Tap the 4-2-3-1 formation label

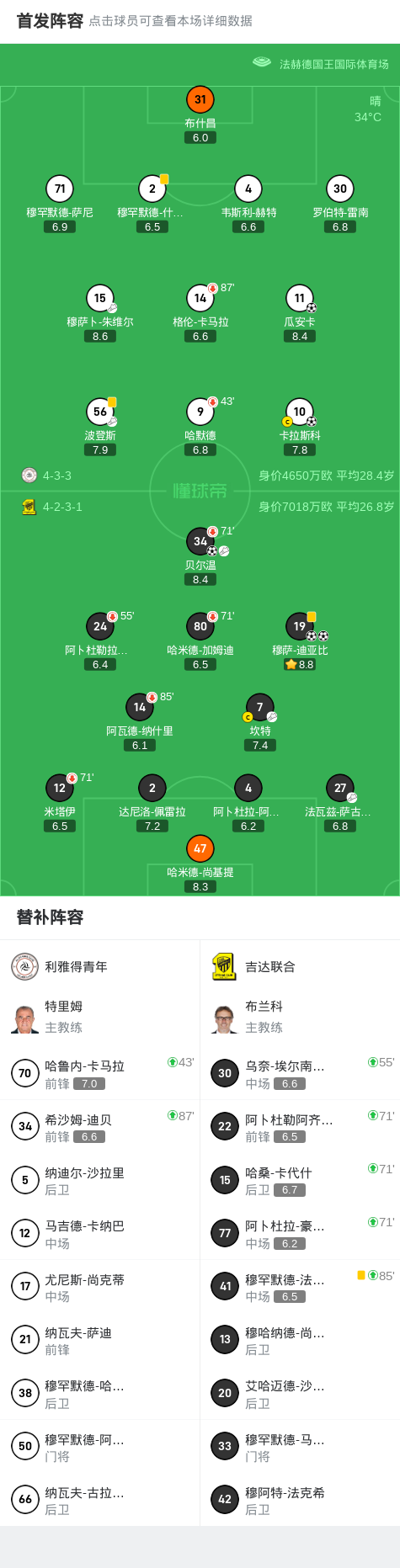(x=62, y=507)
